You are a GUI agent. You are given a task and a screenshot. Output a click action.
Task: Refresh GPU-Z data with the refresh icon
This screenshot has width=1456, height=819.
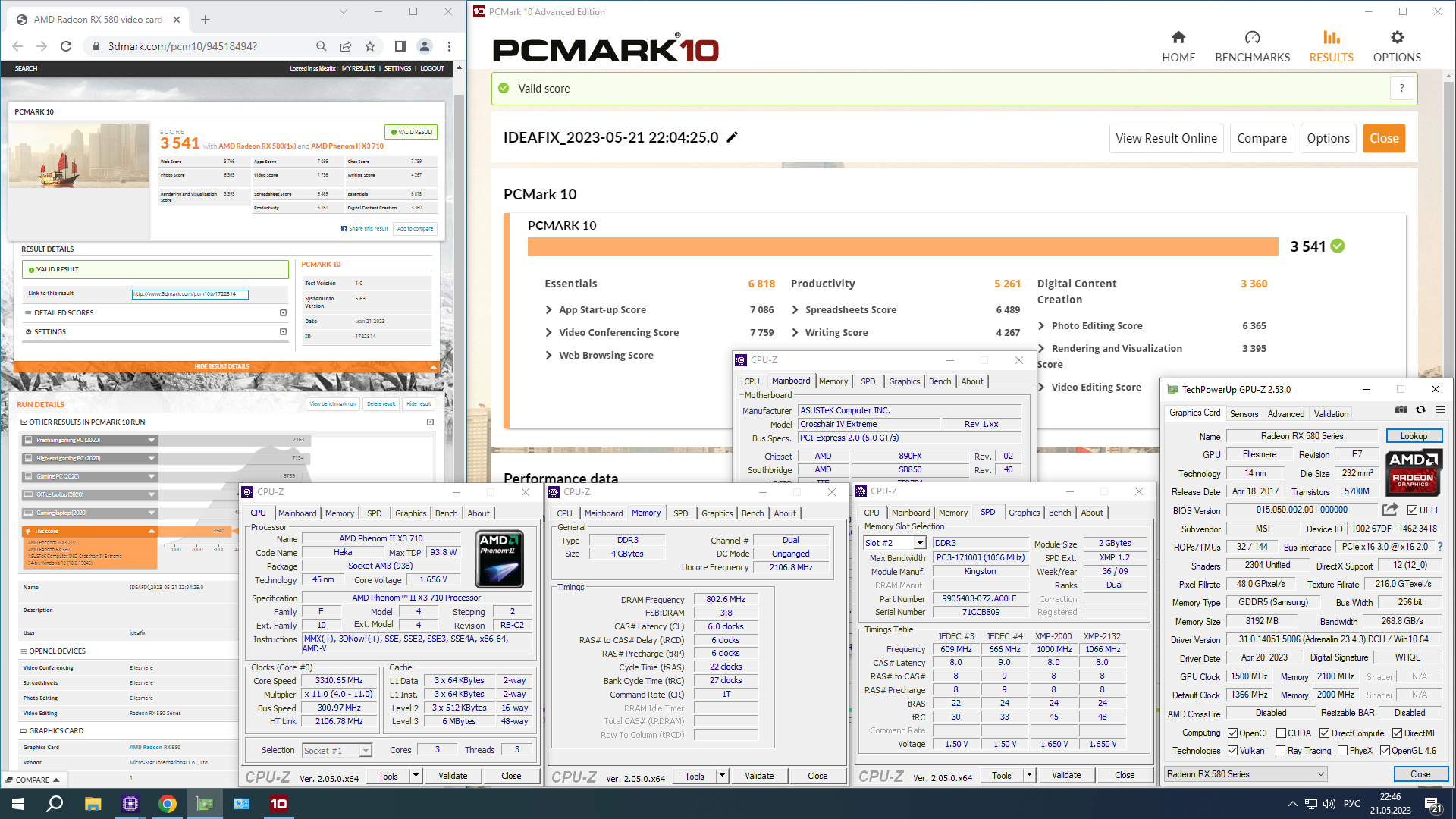1420,409
